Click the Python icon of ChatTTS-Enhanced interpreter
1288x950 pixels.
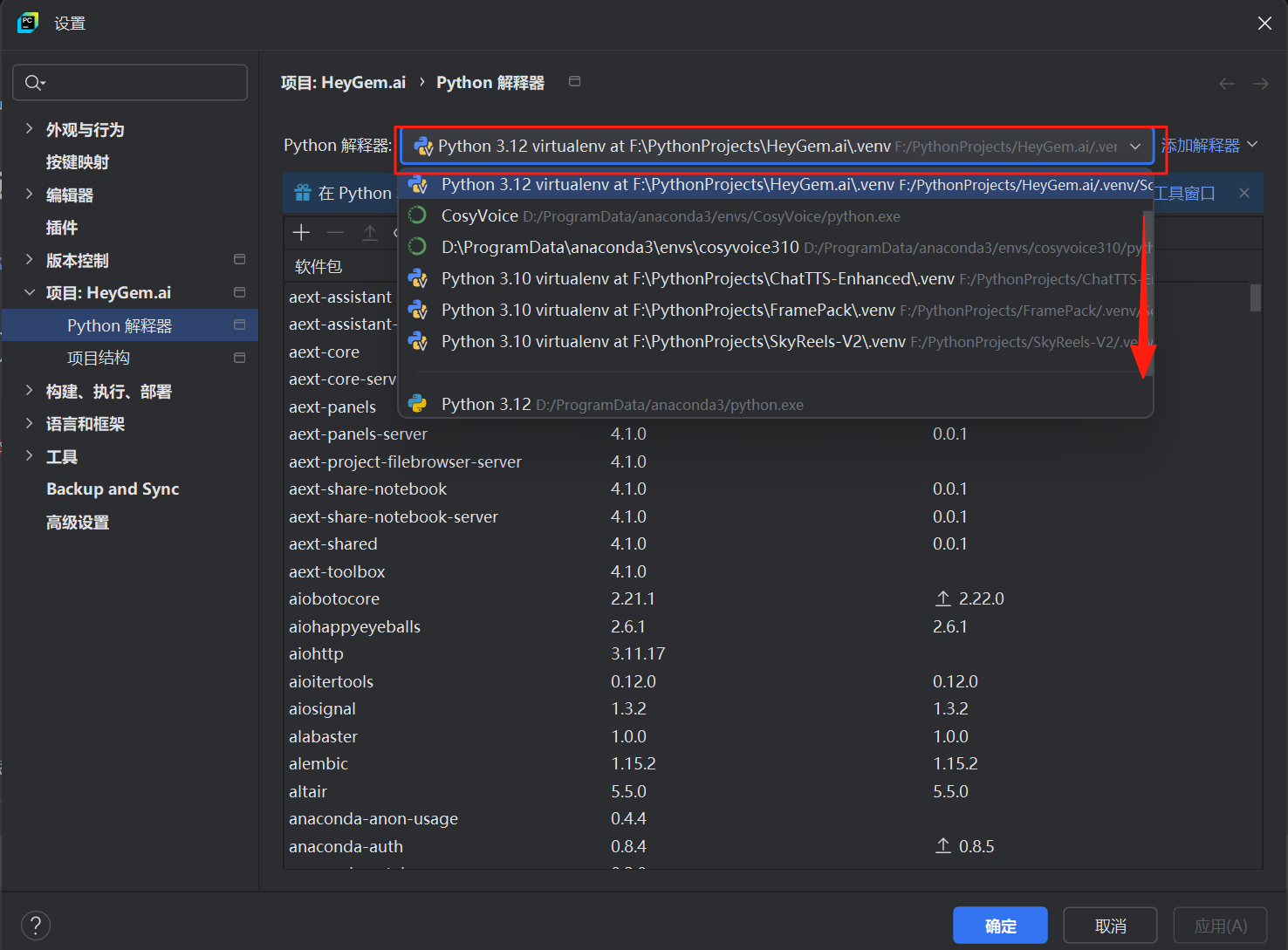[418, 278]
